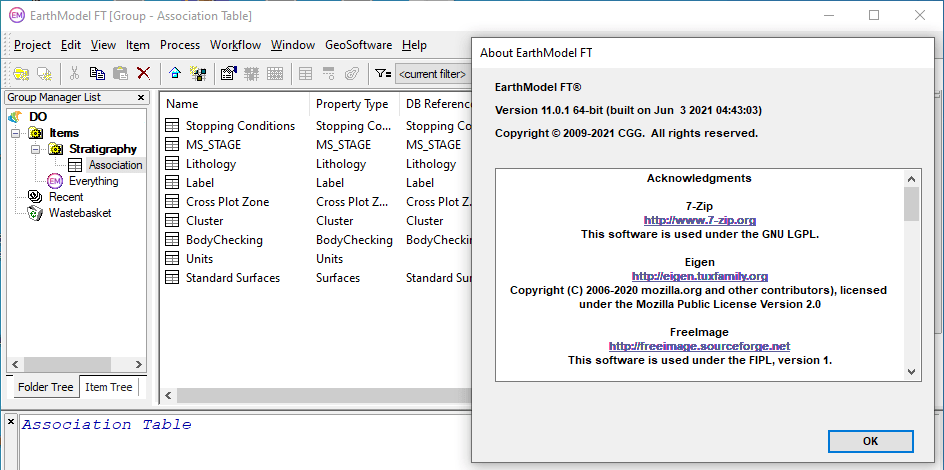Click the Stopping Conditions row name
944x470 pixels.
[x=240, y=126]
